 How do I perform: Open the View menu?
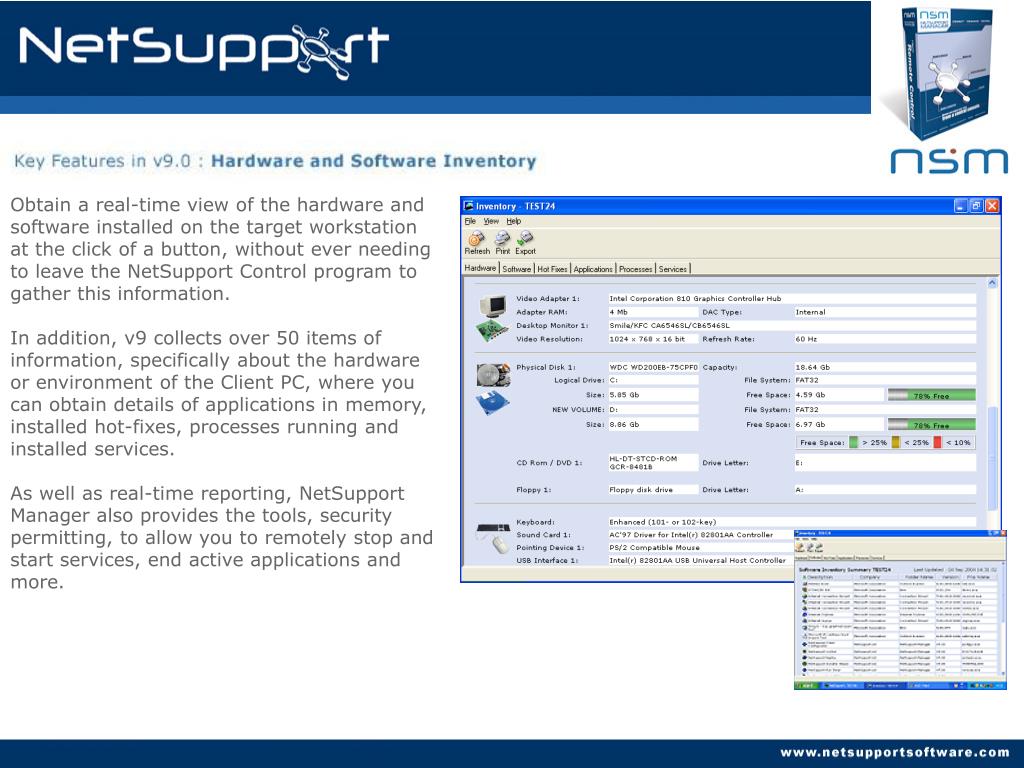pos(491,221)
